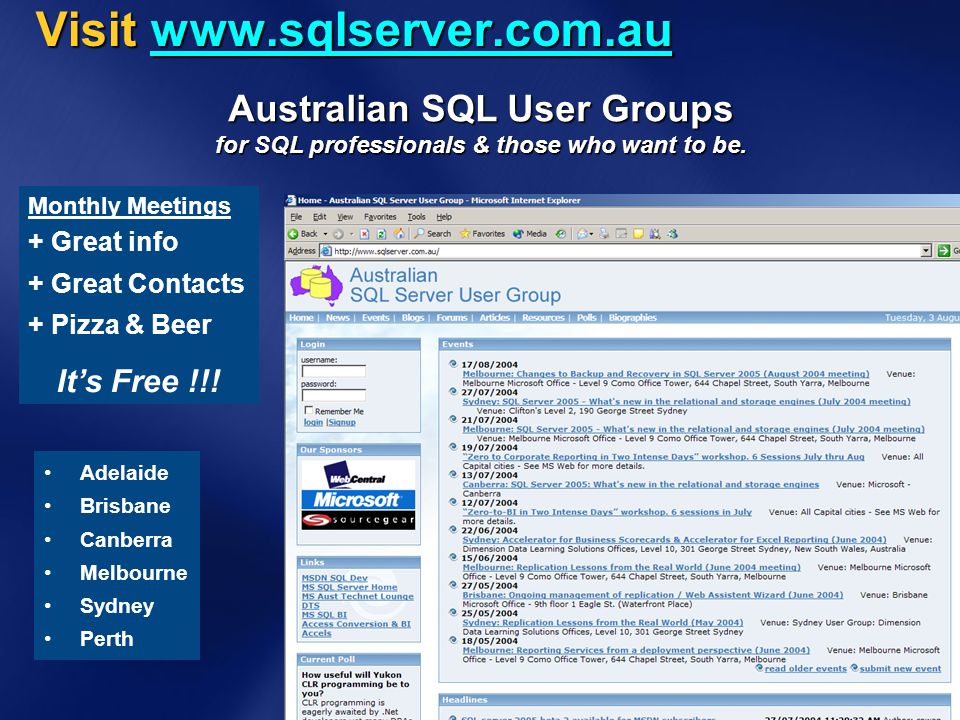Open Search from the IE toolbar
The height and width of the screenshot is (720, 960).
432,234
